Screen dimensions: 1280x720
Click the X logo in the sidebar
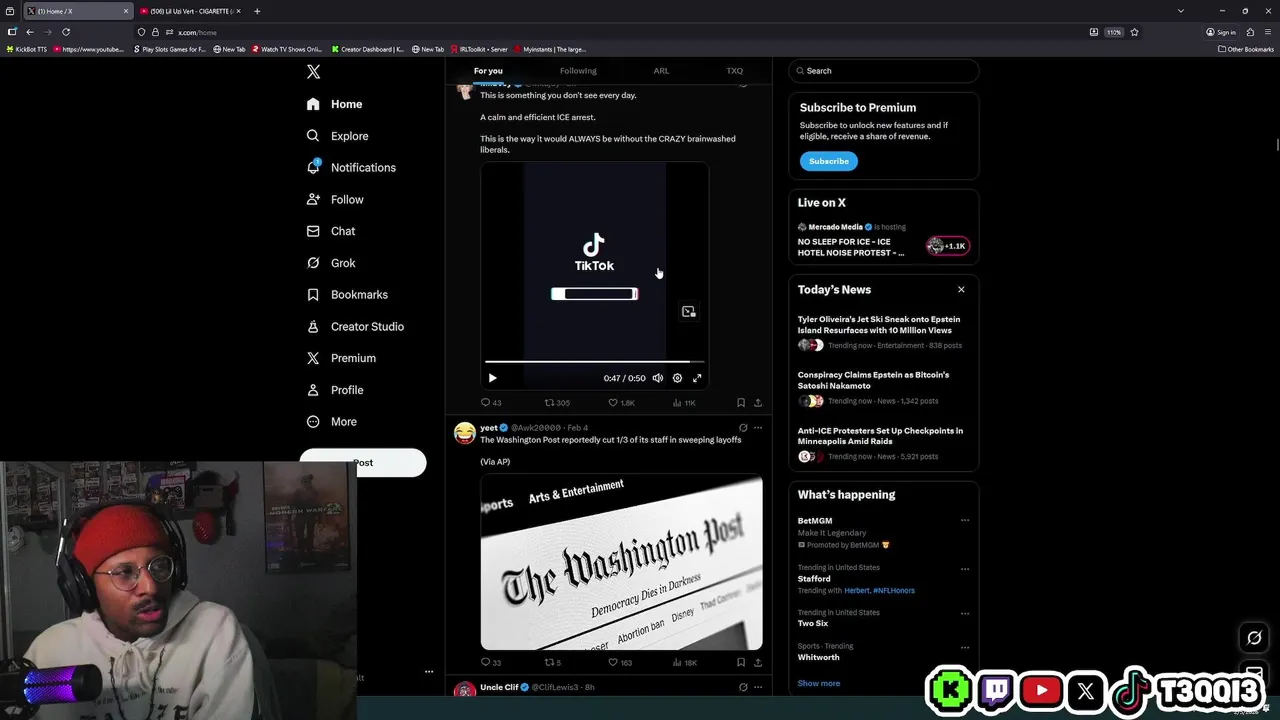[313, 72]
